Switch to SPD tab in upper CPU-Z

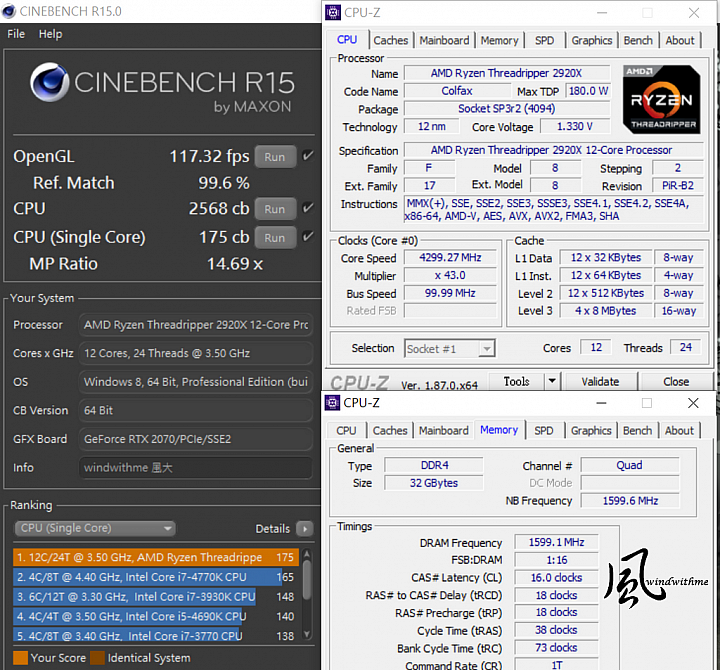click(545, 40)
